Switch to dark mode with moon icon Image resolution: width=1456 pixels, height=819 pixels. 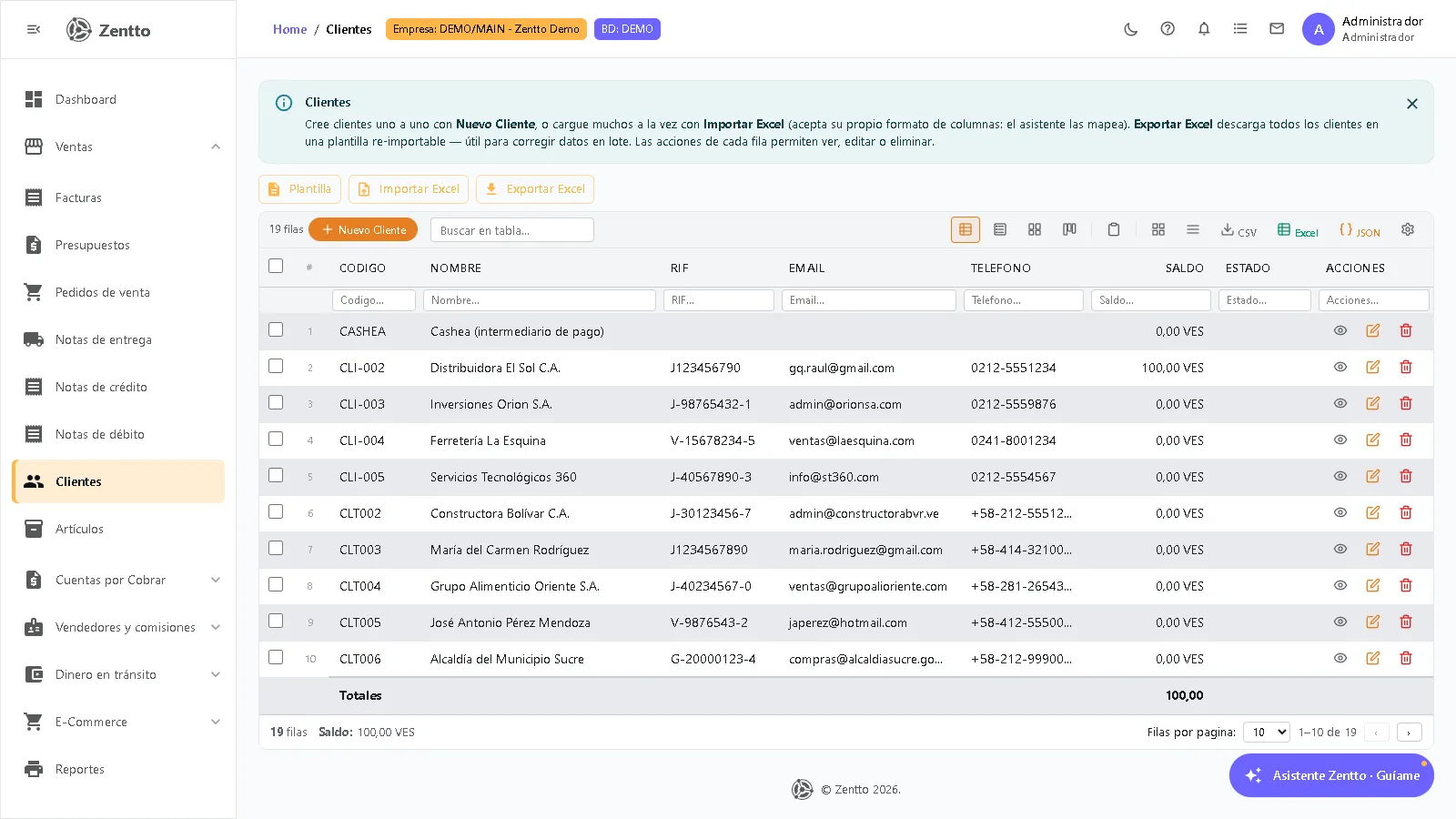tap(1131, 29)
